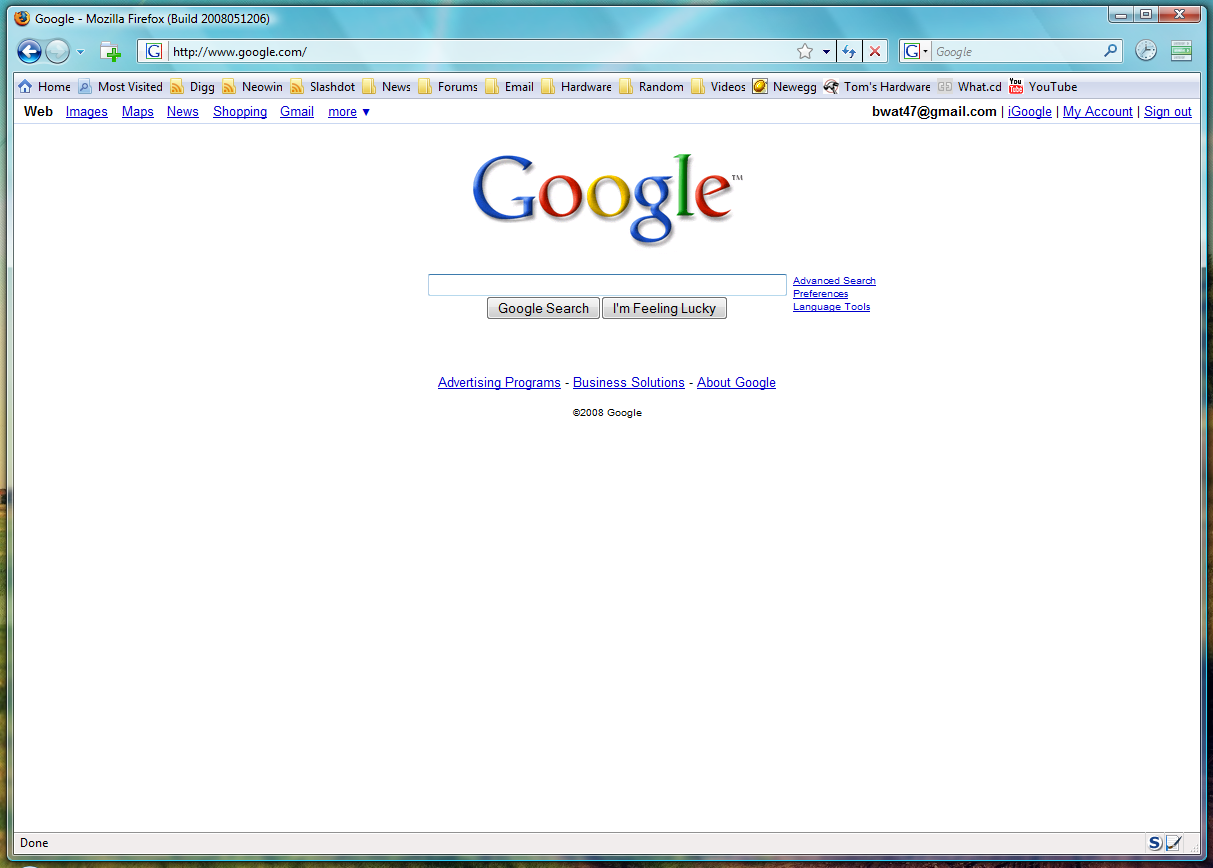
Task: Open the Hardware bookmarks folder
Action: tap(577, 87)
